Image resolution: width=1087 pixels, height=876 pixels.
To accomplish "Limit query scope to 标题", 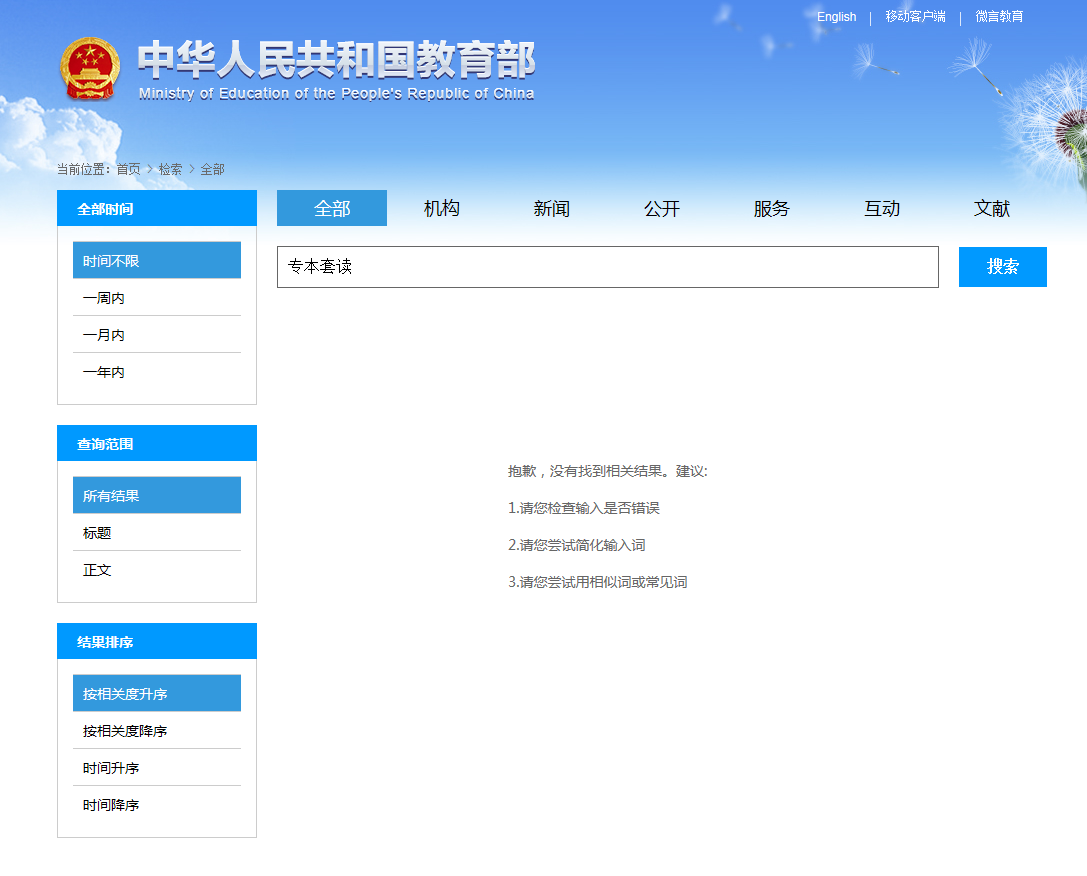I will click(157, 533).
